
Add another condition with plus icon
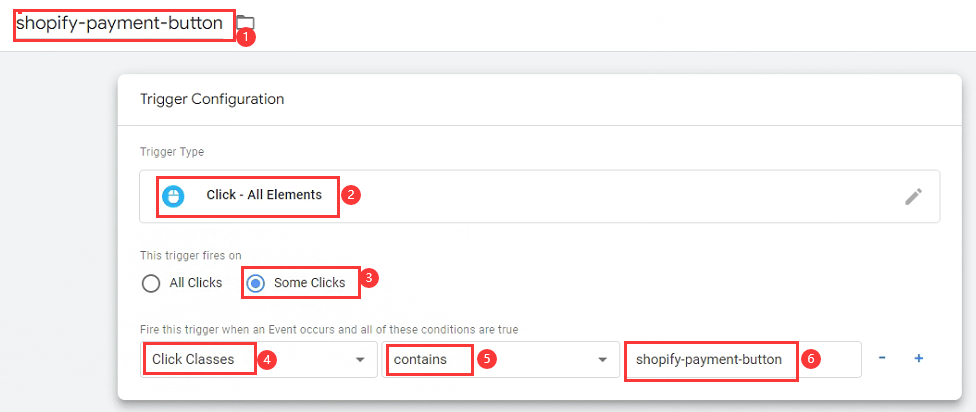(x=918, y=358)
